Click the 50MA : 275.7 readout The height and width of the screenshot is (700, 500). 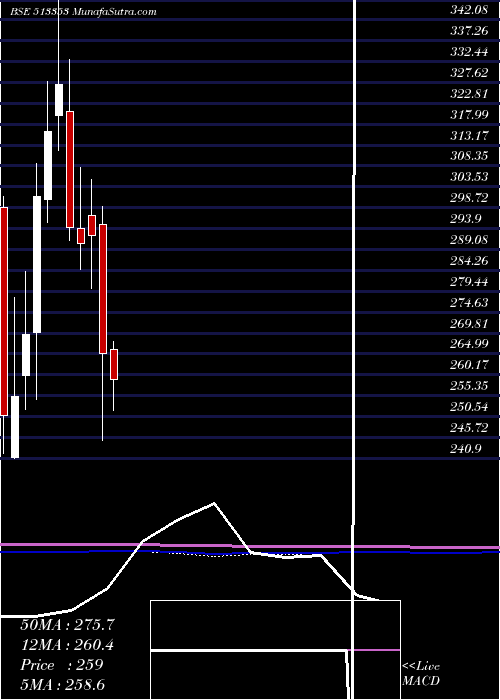pos(67,625)
